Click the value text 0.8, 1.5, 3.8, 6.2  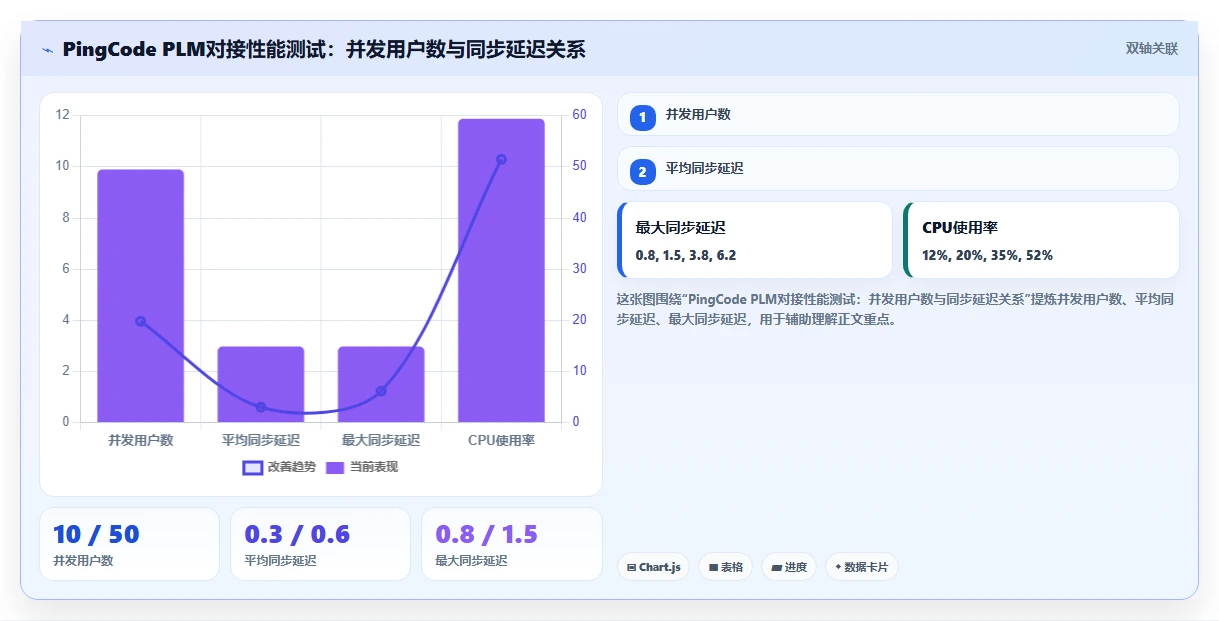pos(686,255)
